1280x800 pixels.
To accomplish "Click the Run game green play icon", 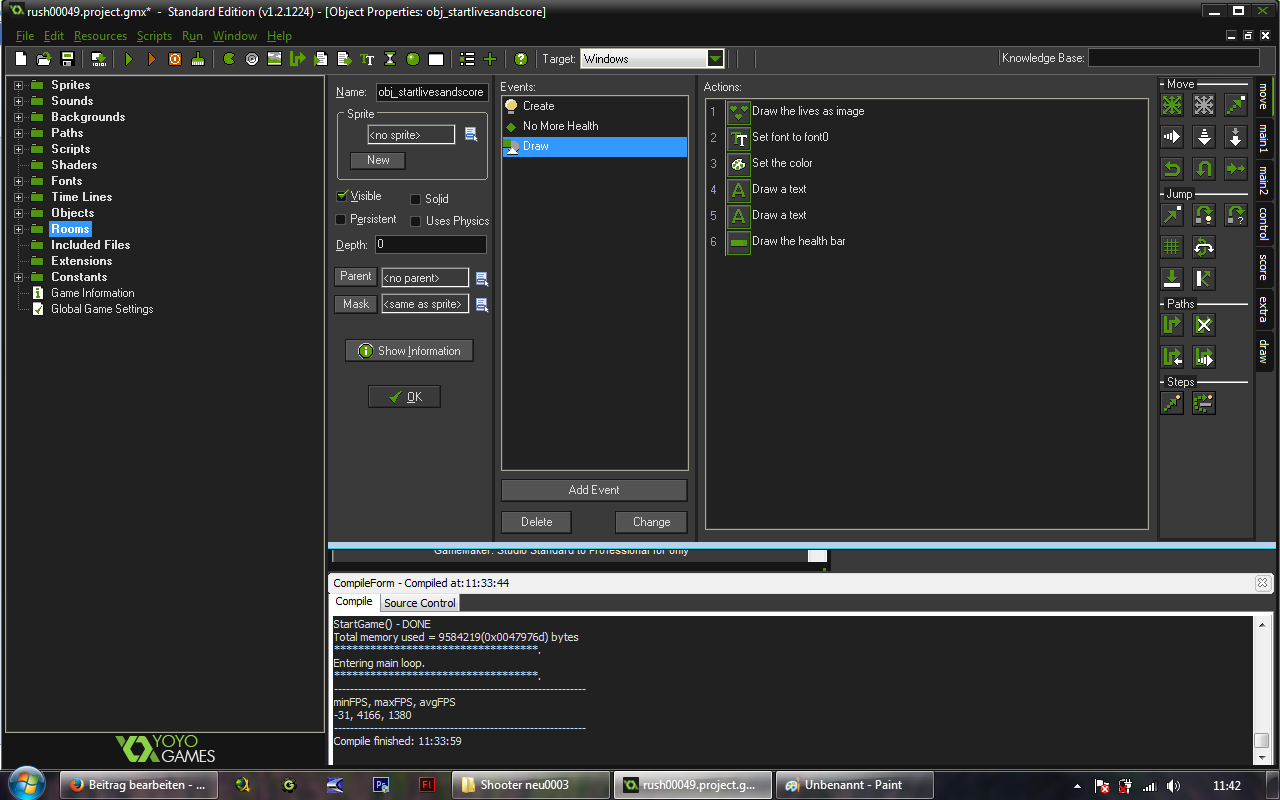I will pyautogui.click(x=129, y=59).
